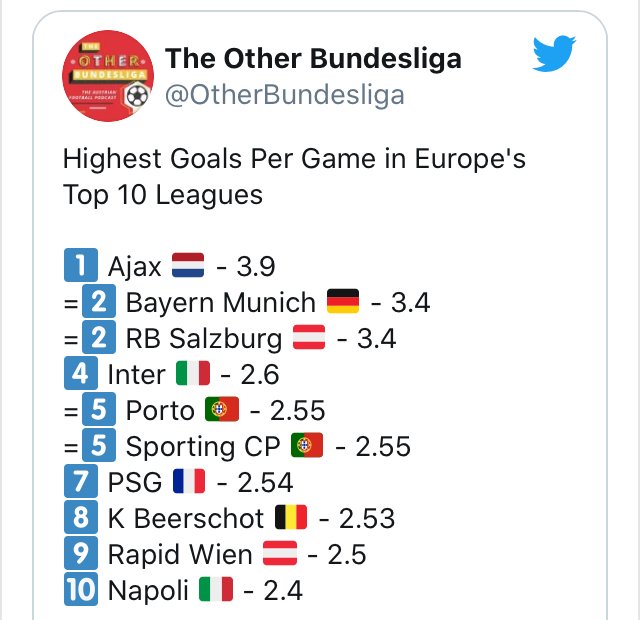The height and width of the screenshot is (620, 640).
Task: Click the Austrian flag beside Rapid Wien
Action: pos(279,555)
